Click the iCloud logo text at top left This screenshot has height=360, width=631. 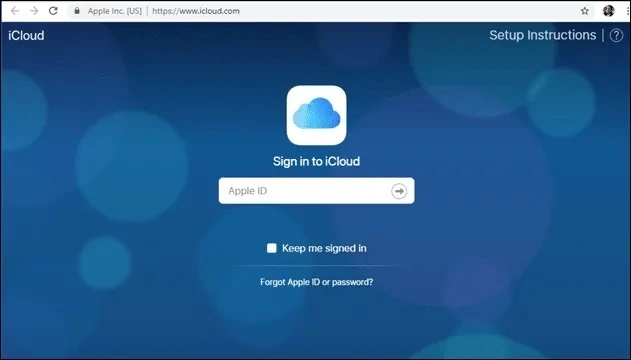27,35
